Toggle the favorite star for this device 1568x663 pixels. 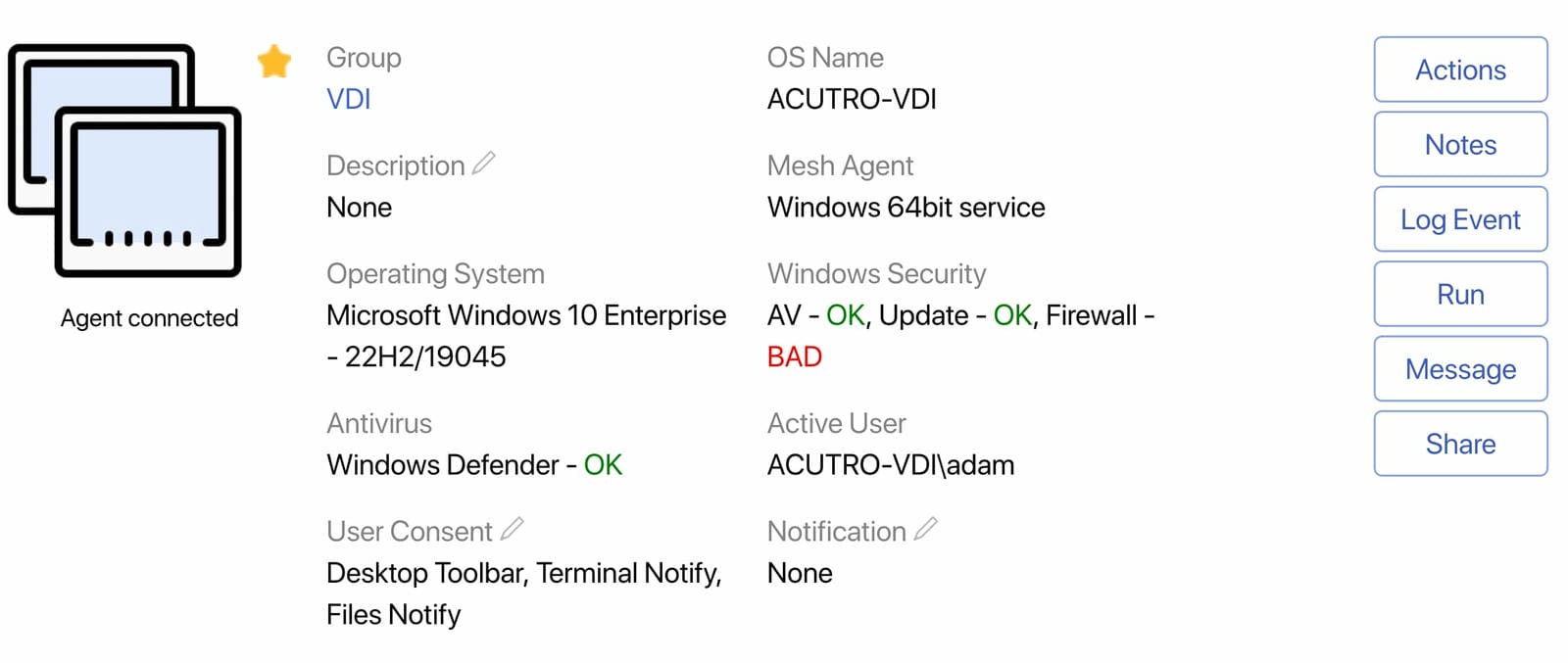pyautogui.click(x=274, y=62)
